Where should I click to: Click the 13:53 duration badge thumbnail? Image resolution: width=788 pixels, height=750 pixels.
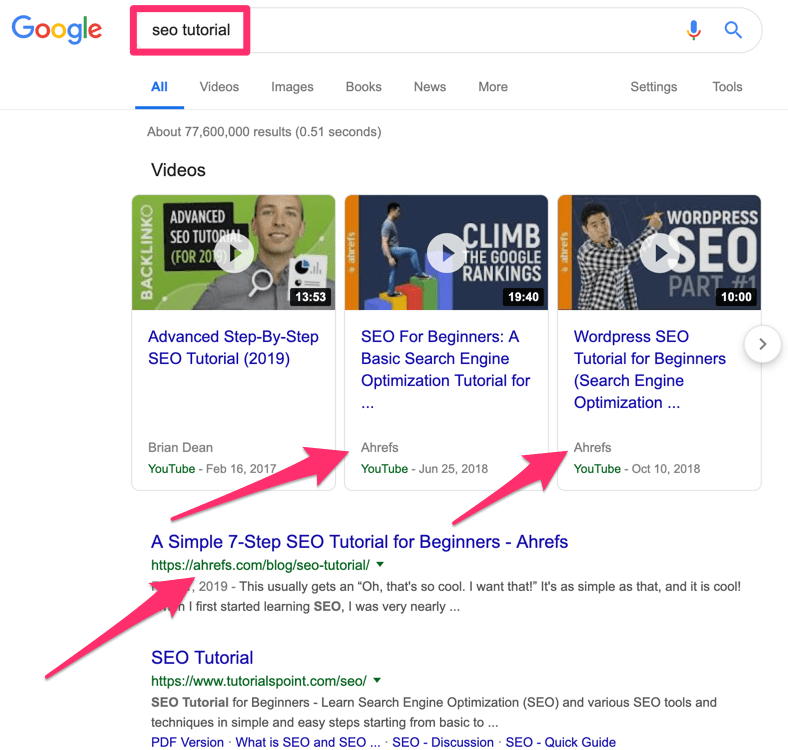coord(311,297)
